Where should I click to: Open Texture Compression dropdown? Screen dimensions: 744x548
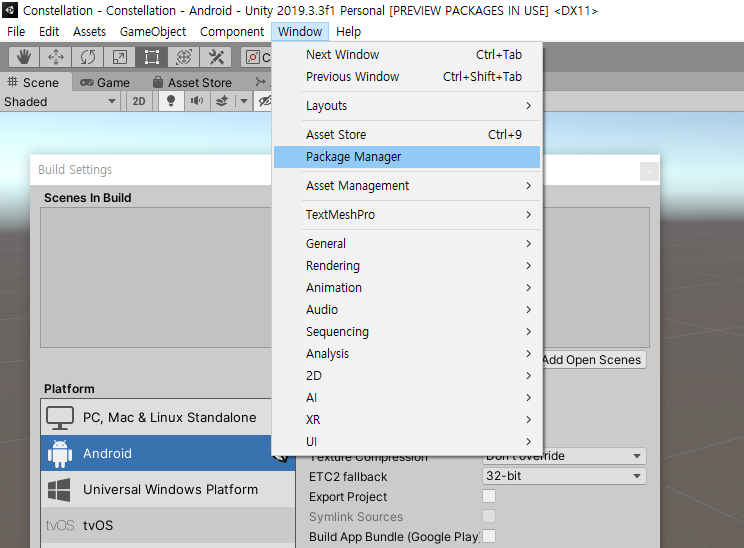coord(564,456)
